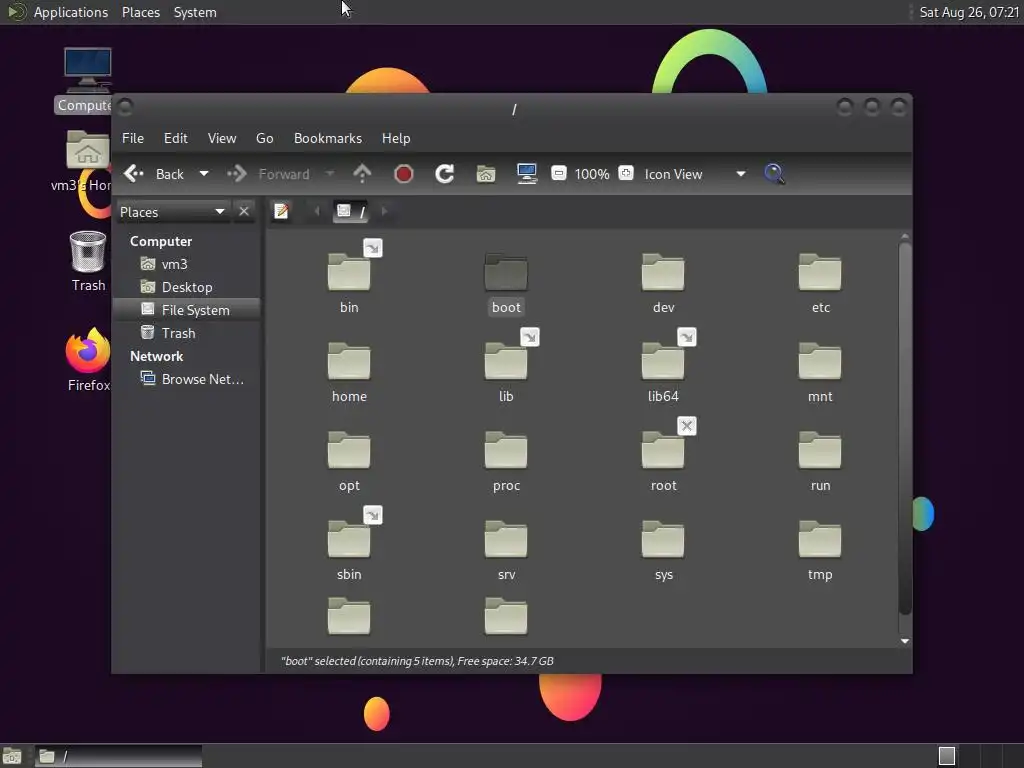
Task: Open the Go menu
Action: coord(264,138)
